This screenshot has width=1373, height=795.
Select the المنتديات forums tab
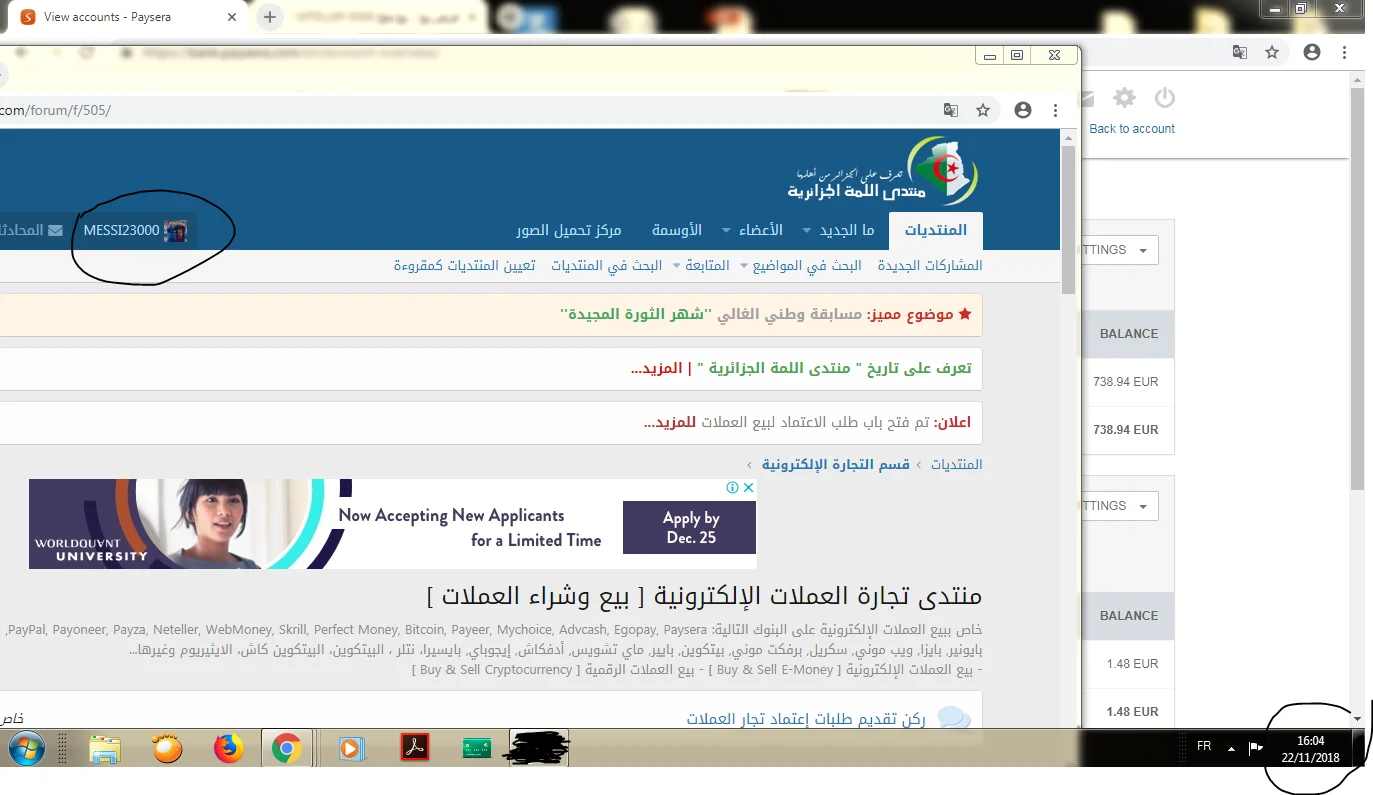point(935,230)
